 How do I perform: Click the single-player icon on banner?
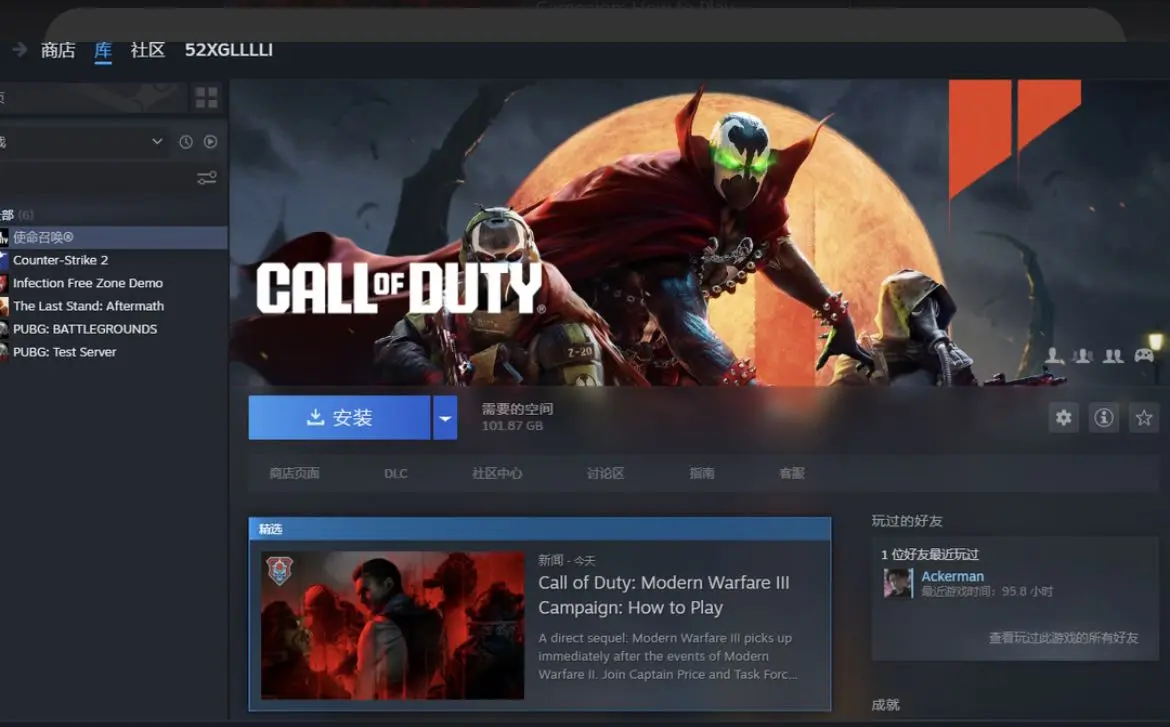click(x=1054, y=355)
